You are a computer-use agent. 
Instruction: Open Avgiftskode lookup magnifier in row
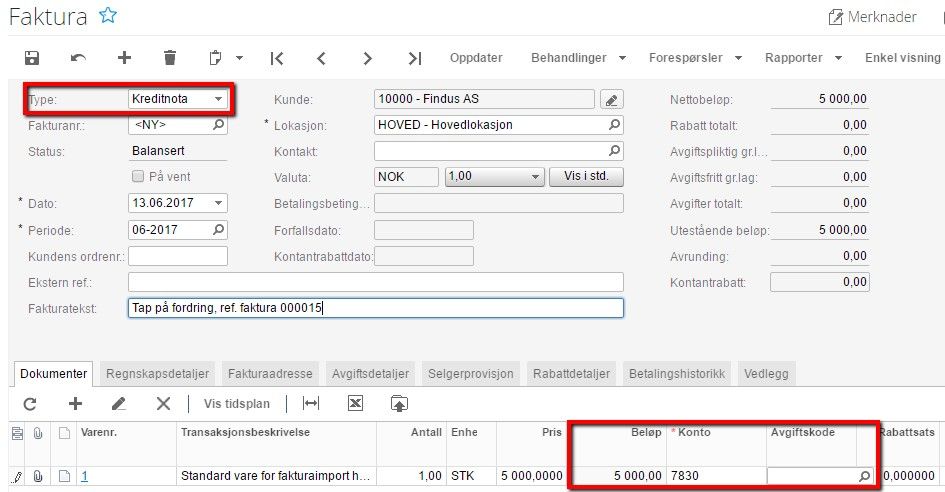click(x=864, y=476)
